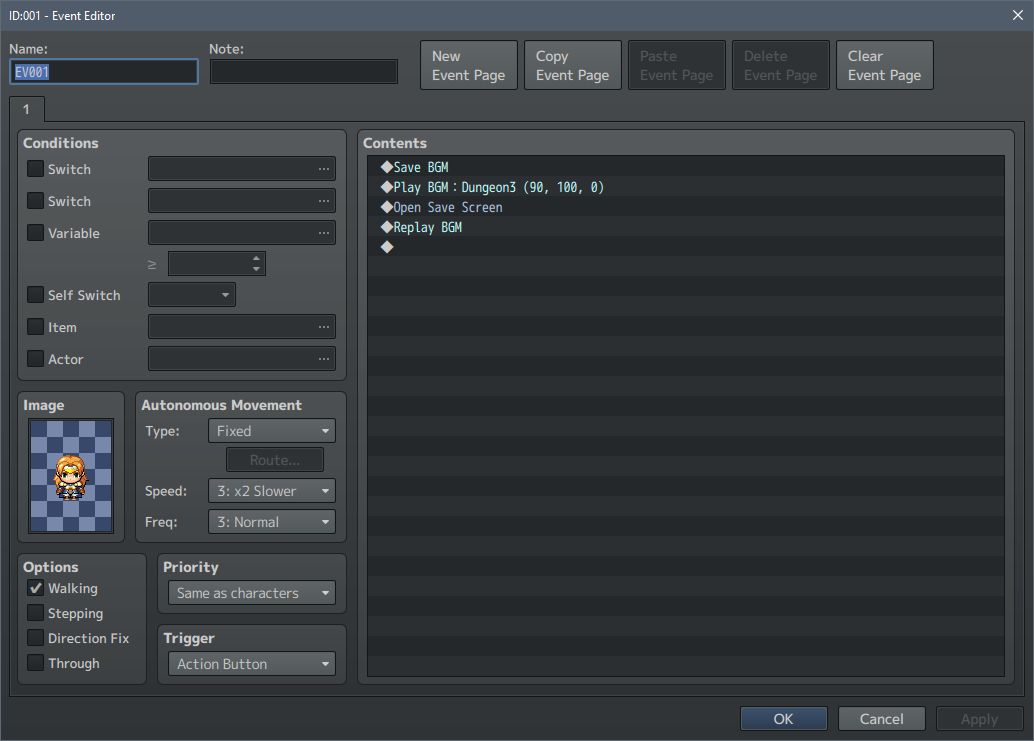Open the Actor condition selector ellipsis
Image resolution: width=1034 pixels, height=741 pixels.
[x=323, y=359]
